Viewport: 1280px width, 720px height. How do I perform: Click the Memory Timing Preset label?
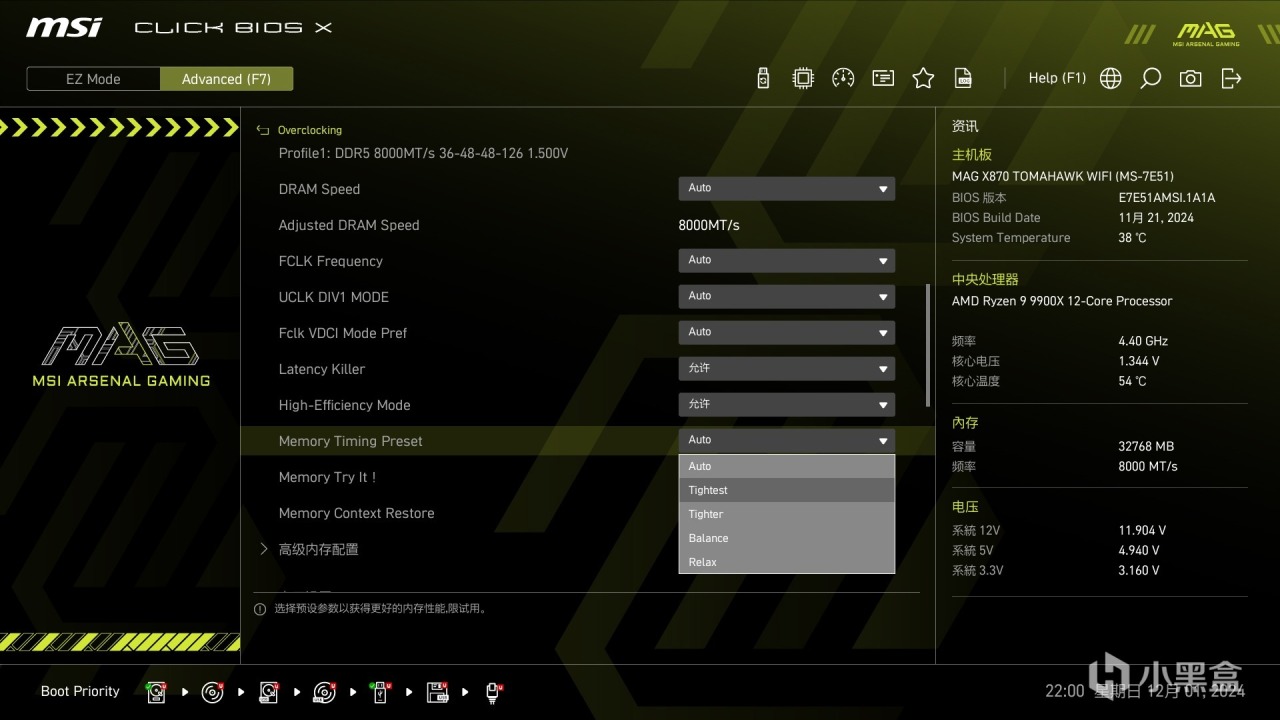[x=350, y=441]
